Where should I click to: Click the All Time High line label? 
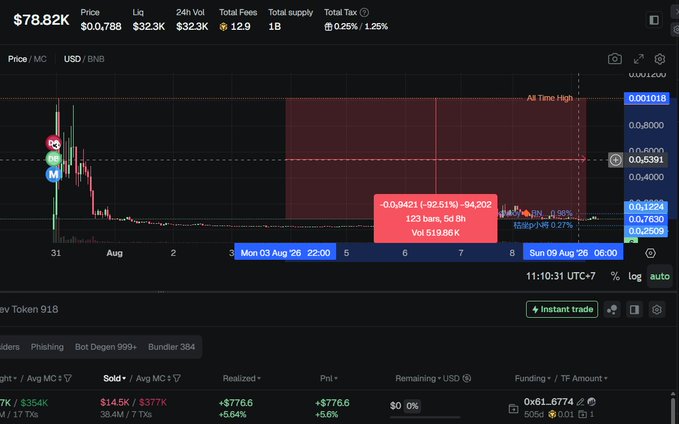click(x=550, y=98)
